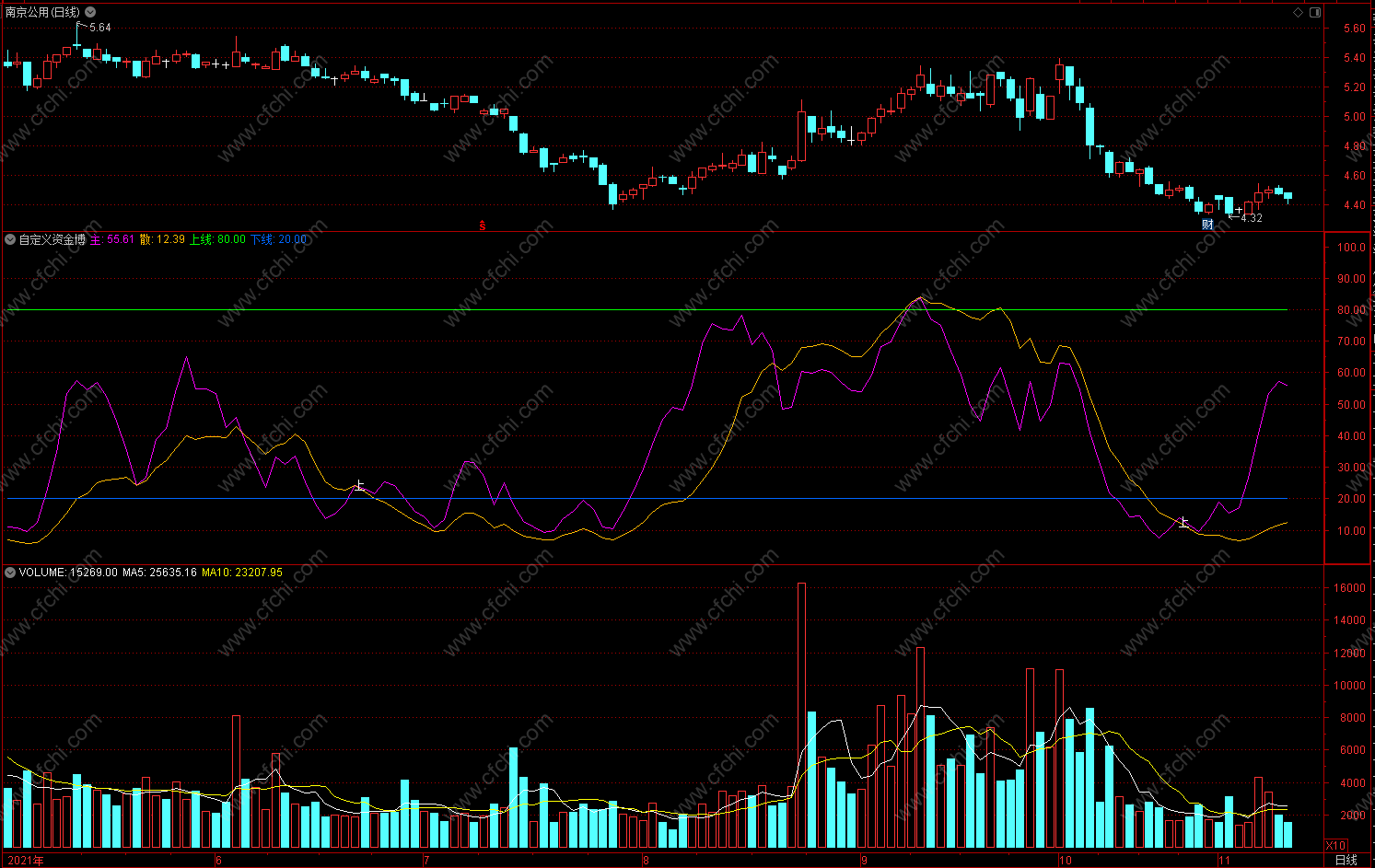Click the green 80.00 upper threshold line
Viewport: 1375px width, 868px height.
647,310
